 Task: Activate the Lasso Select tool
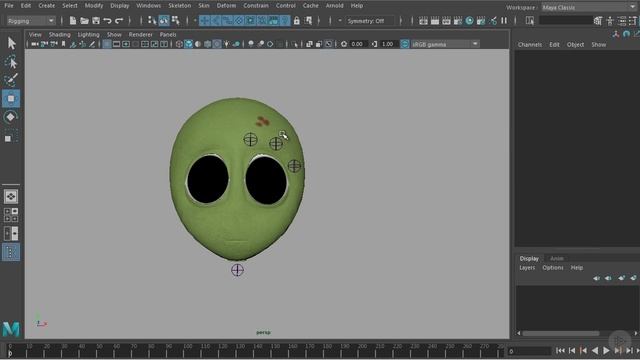(x=11, y=62)
